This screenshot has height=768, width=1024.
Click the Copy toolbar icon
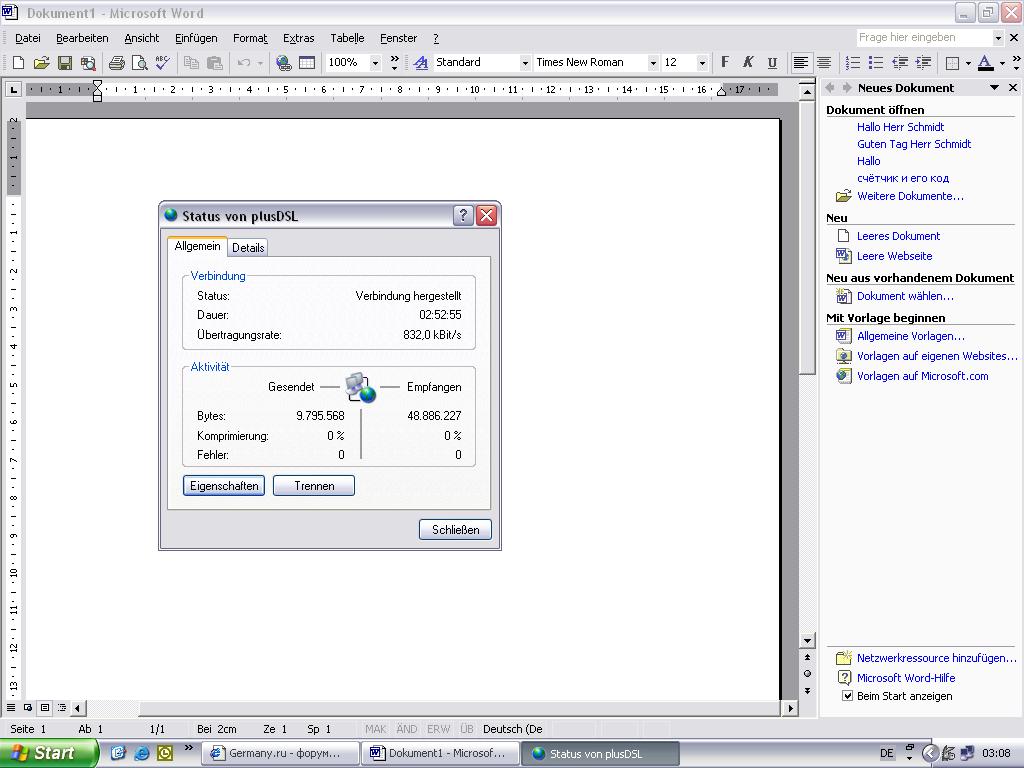click(191, 63)
